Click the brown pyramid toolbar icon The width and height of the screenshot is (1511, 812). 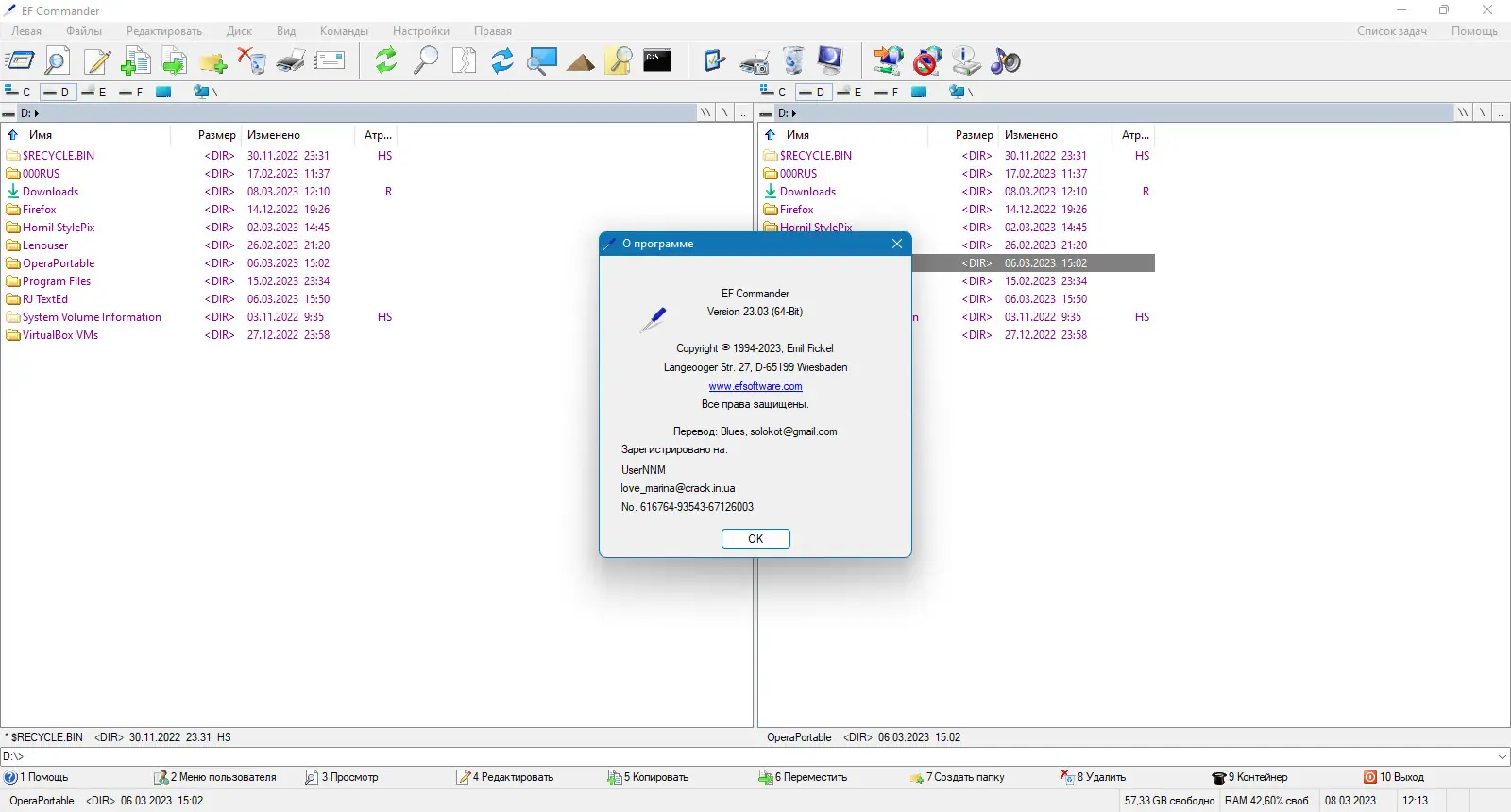click(581, 61)
